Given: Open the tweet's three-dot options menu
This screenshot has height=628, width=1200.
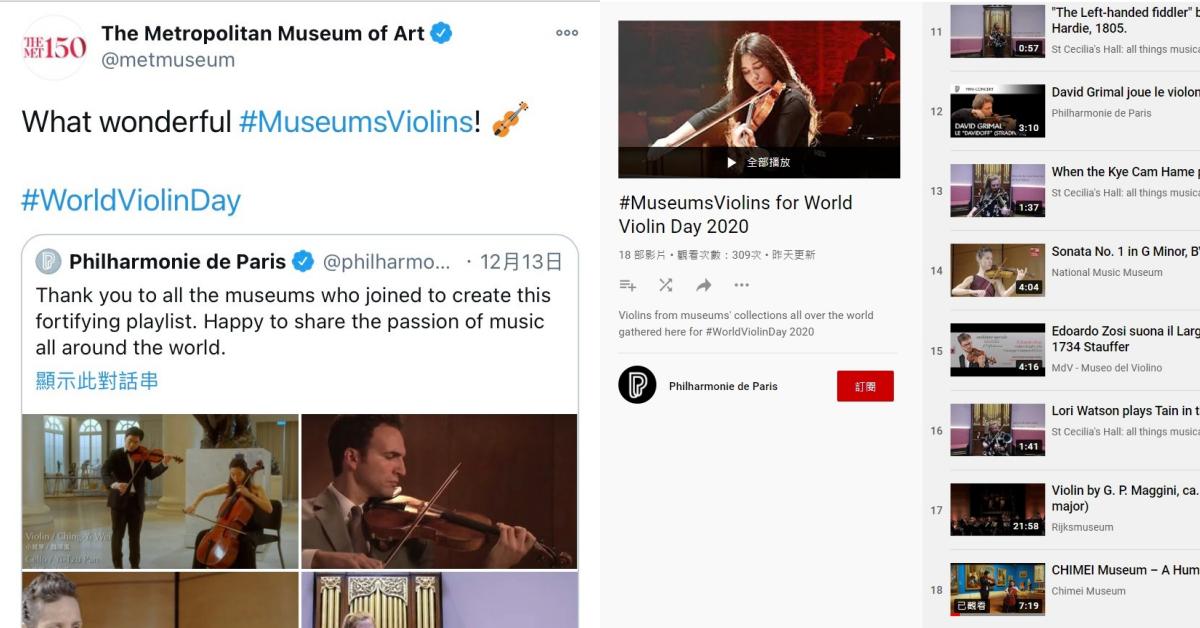Looking at the screenshot, I should 567,33.
